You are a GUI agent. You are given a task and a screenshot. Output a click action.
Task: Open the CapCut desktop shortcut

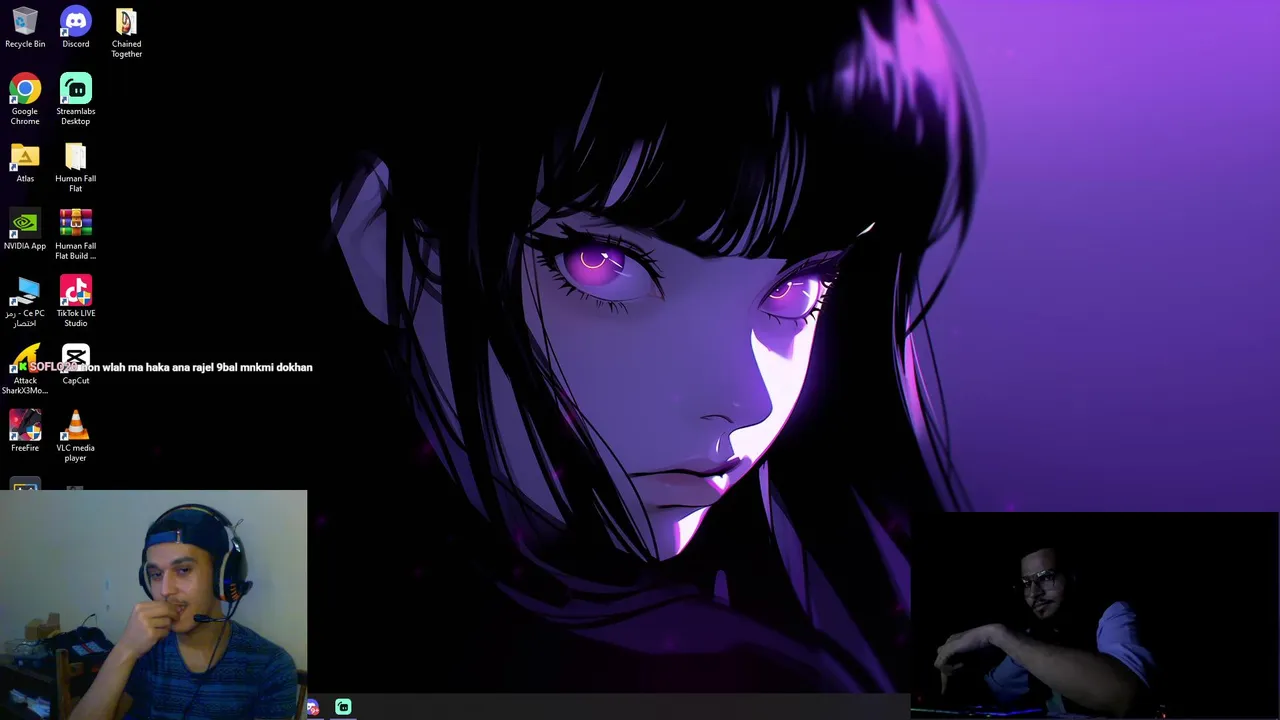point(76,364)
